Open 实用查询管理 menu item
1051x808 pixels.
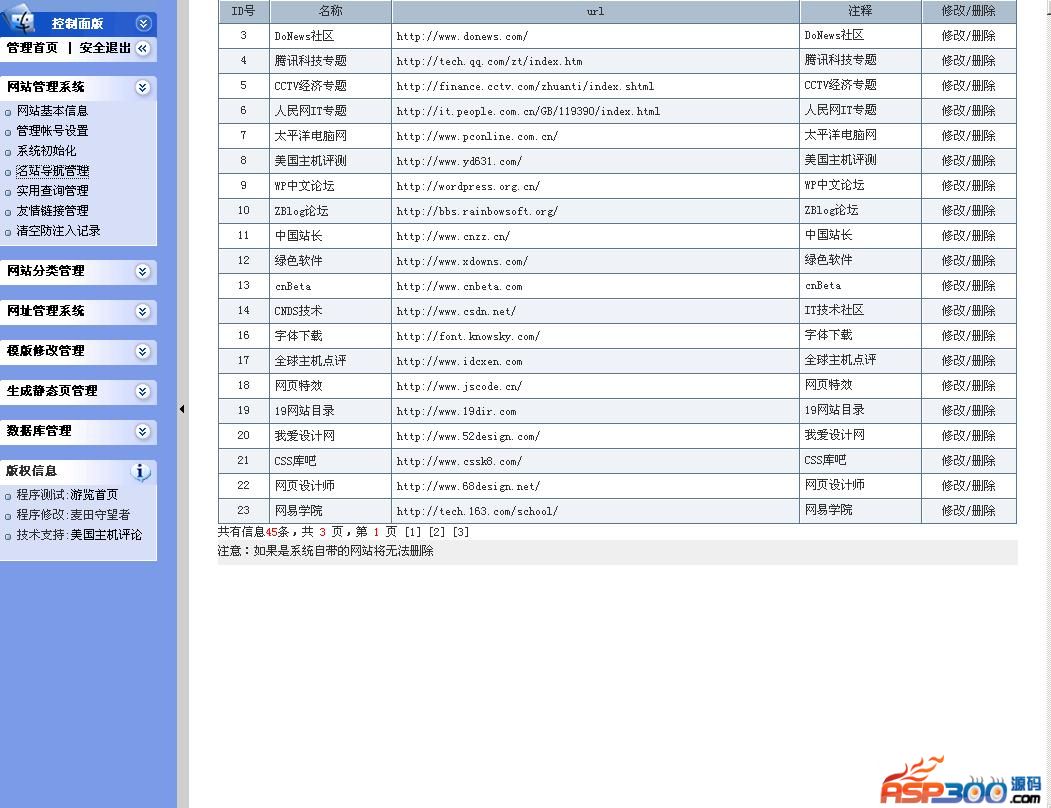point(52,190)
